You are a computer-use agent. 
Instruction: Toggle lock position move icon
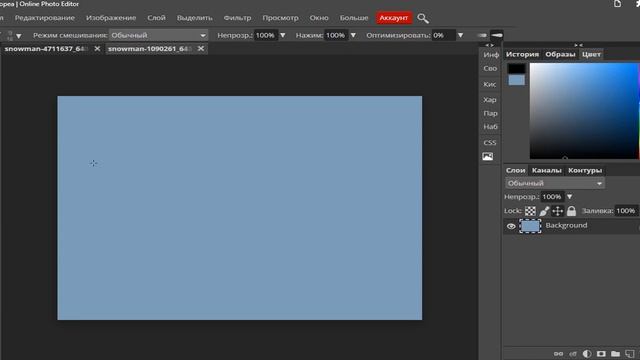[558, 211]
